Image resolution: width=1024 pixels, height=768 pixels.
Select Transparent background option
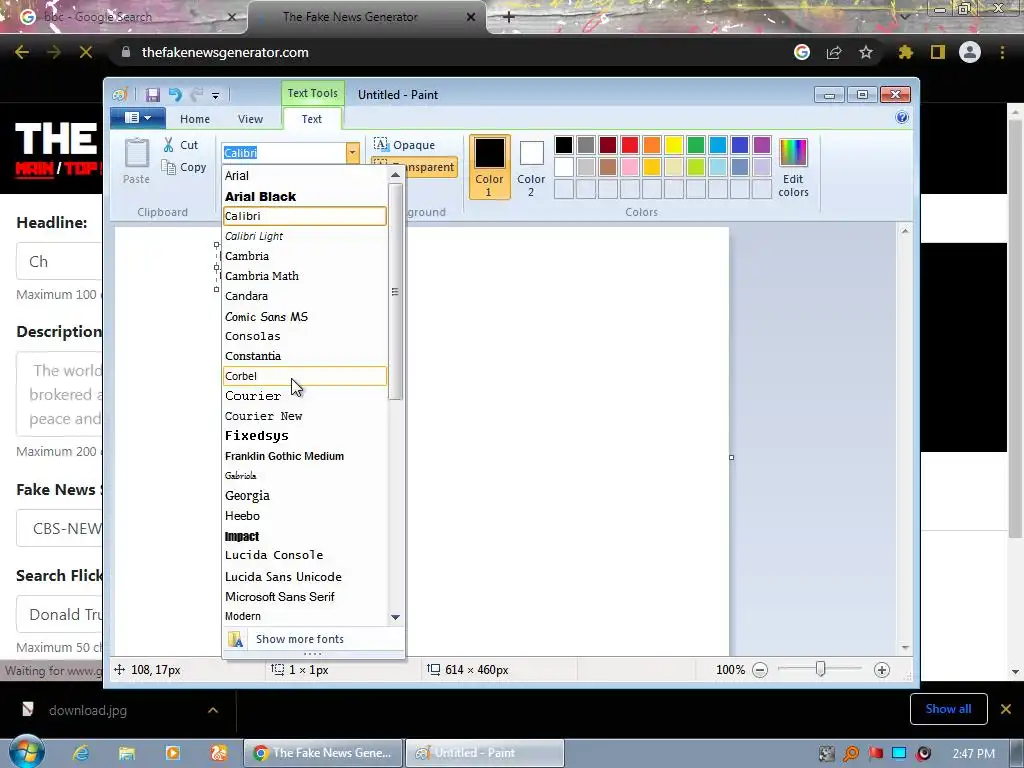[x=414, y=167]
